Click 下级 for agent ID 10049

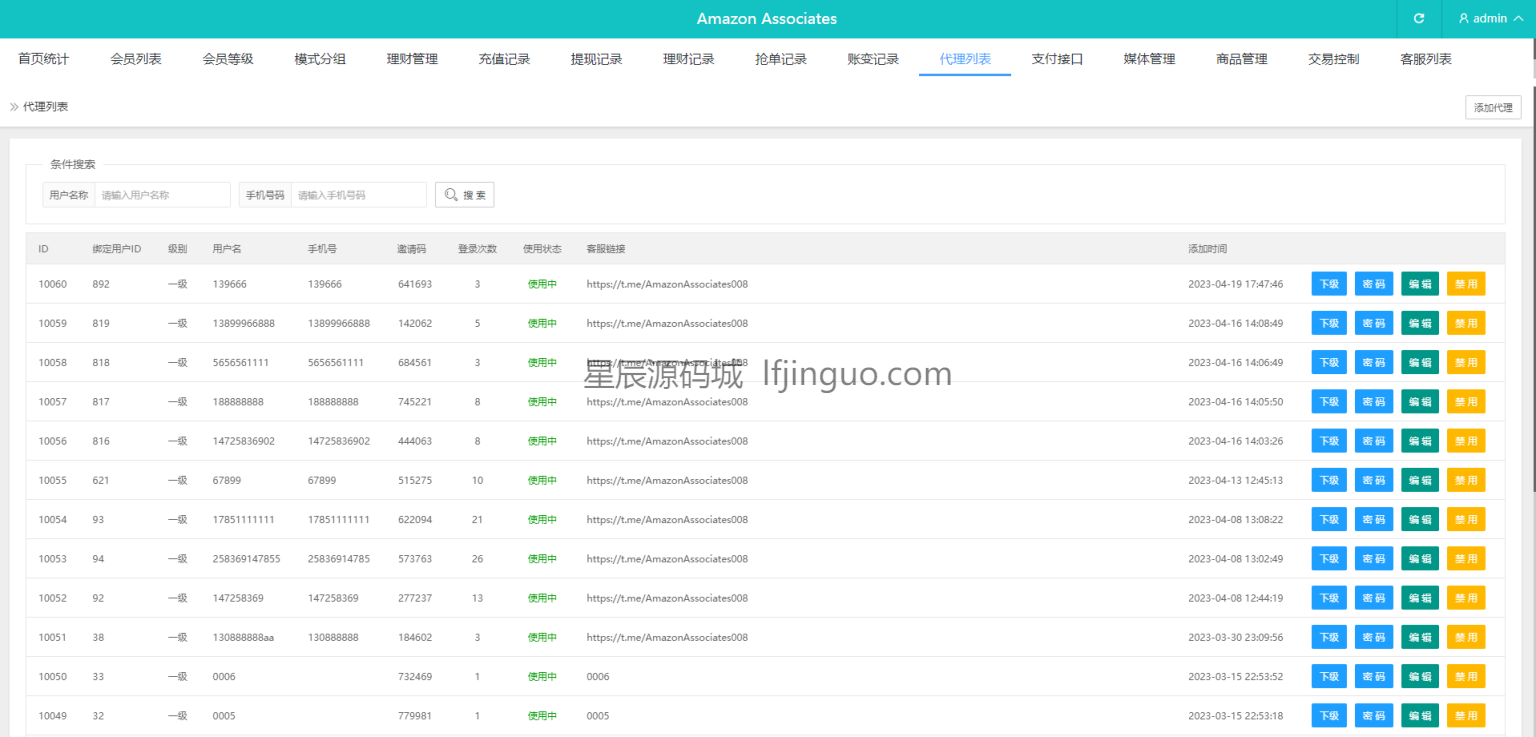pyautogui.click(x=1329, y=715)
